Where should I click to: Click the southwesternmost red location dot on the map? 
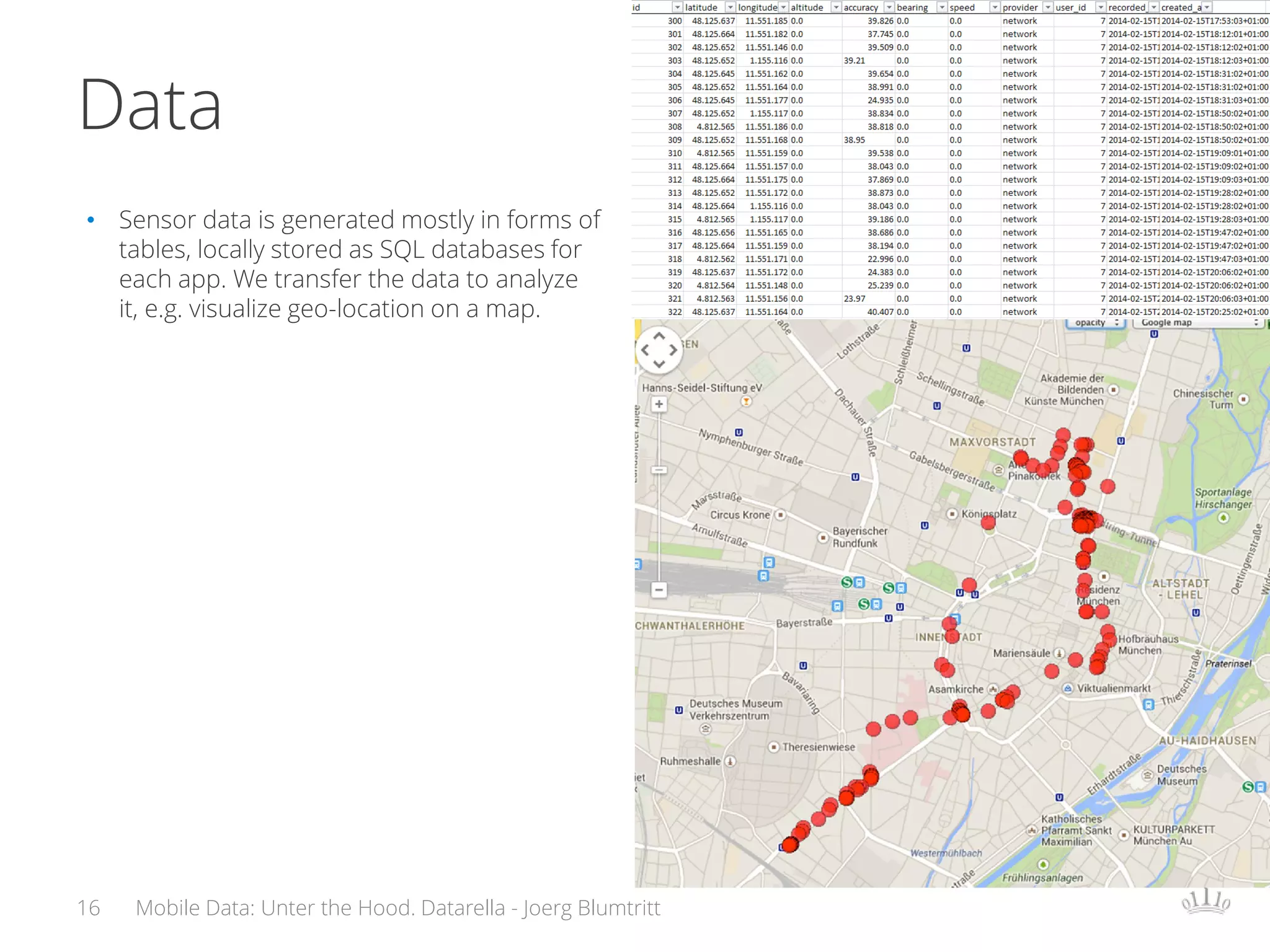coord(789,845)
